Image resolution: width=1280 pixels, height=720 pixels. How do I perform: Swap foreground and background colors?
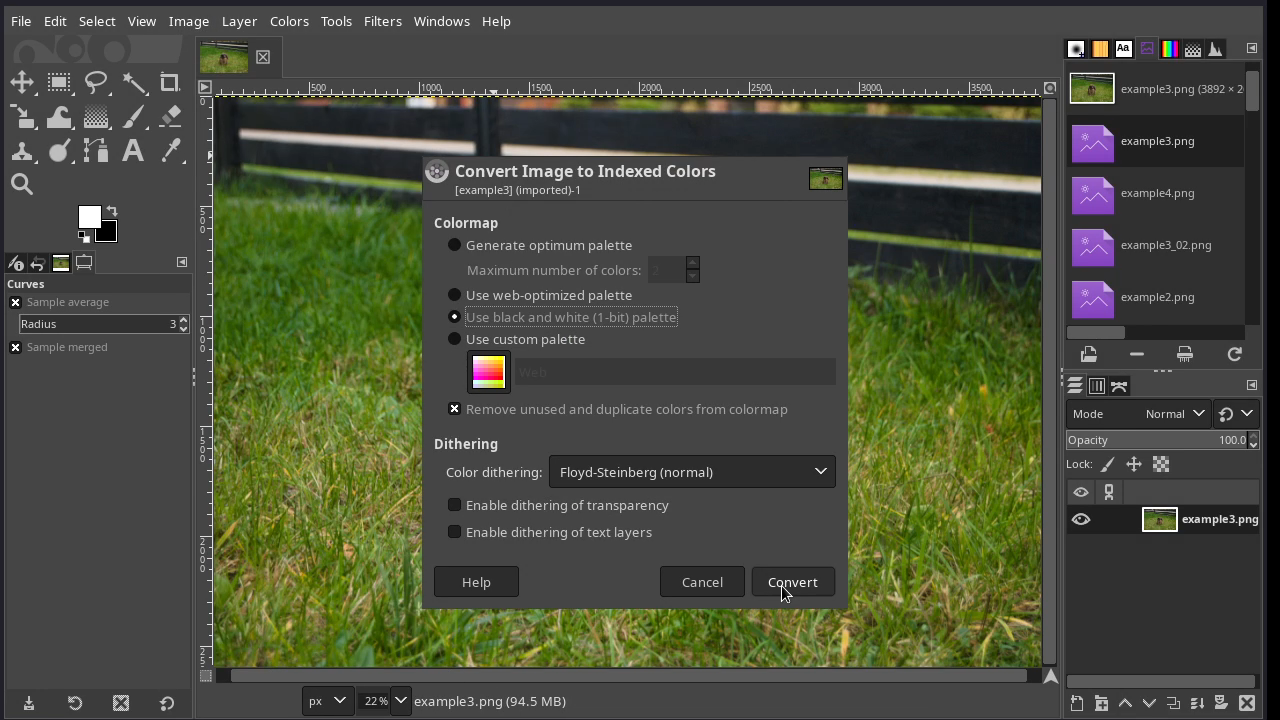tap(112, 211)
